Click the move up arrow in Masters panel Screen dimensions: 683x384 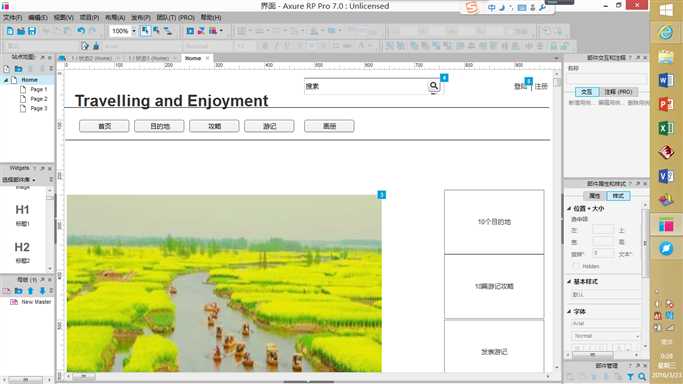[30, 290]
